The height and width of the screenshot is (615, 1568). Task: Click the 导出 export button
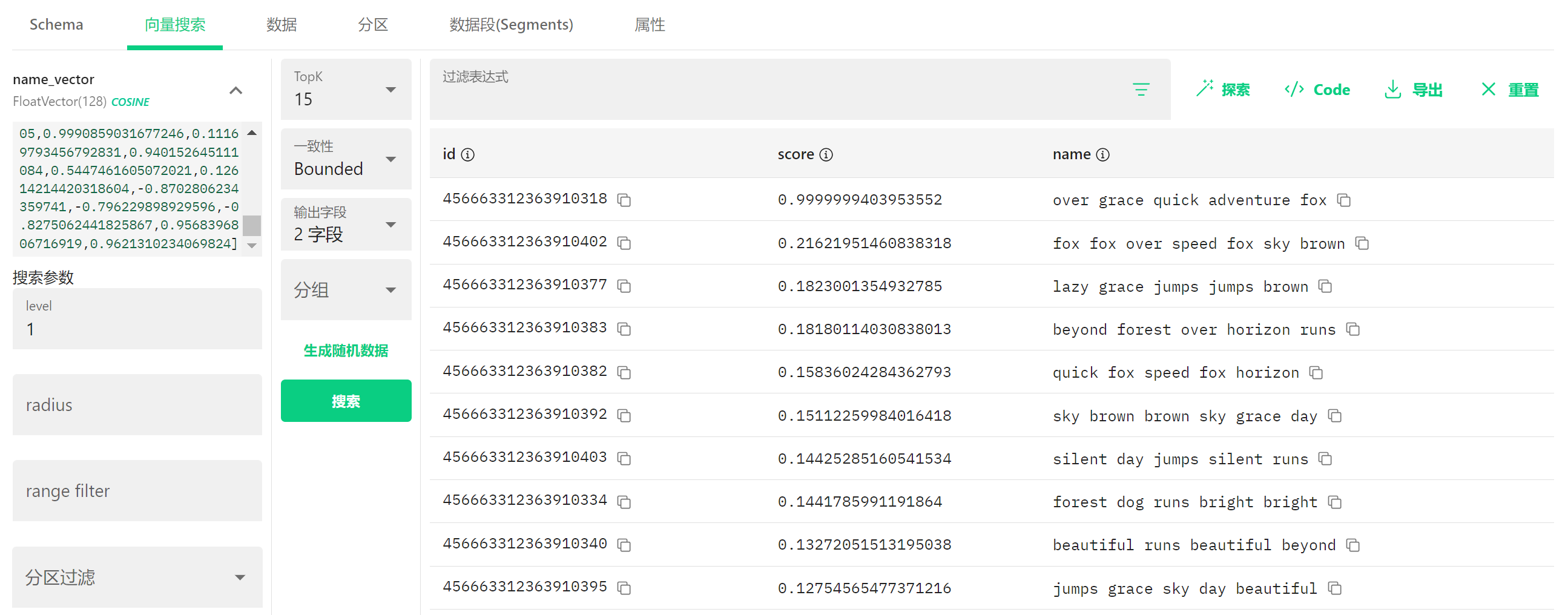click(x=1414, y=90)
